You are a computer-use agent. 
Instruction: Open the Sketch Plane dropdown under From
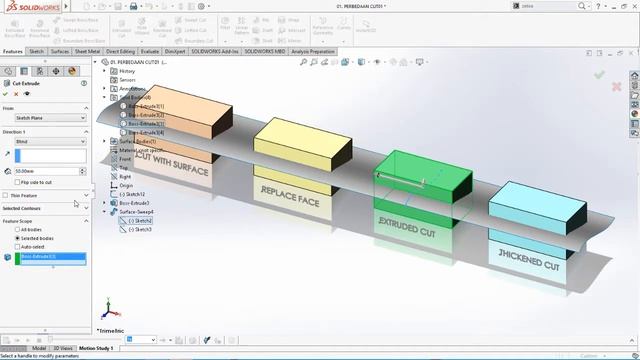coord(51,118)
